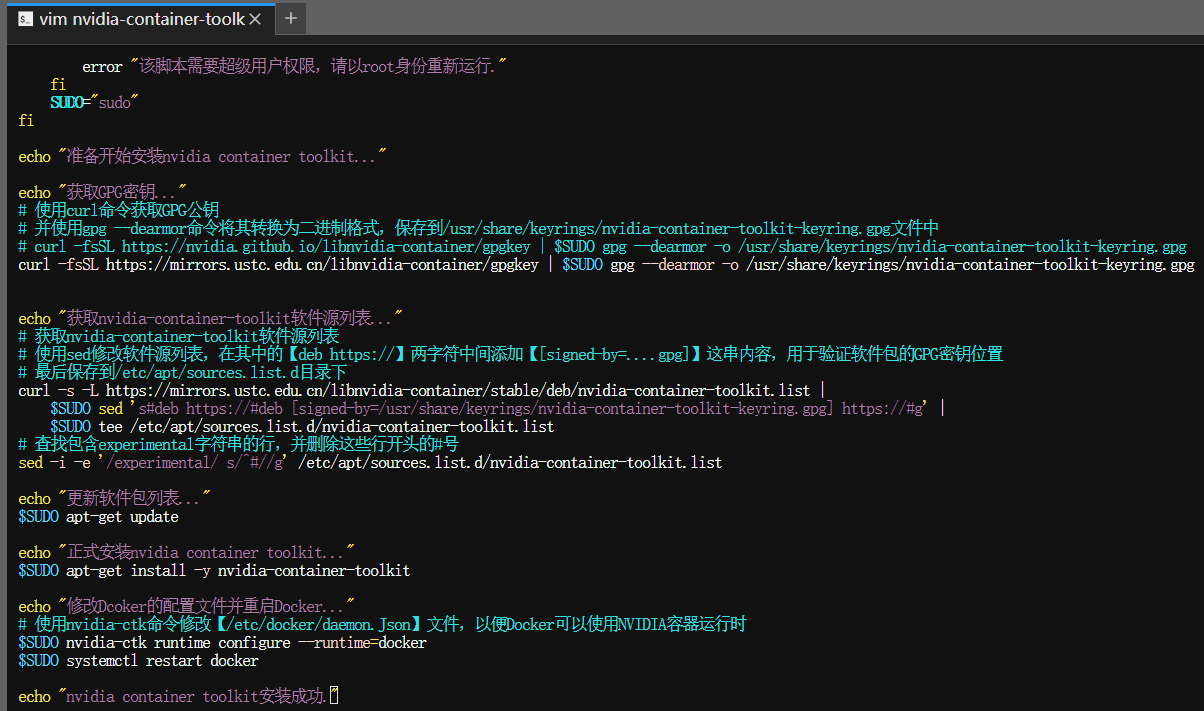
Task: Click the systemctl restart docker line
Action: pyautogui.click(x=138, y=661)
